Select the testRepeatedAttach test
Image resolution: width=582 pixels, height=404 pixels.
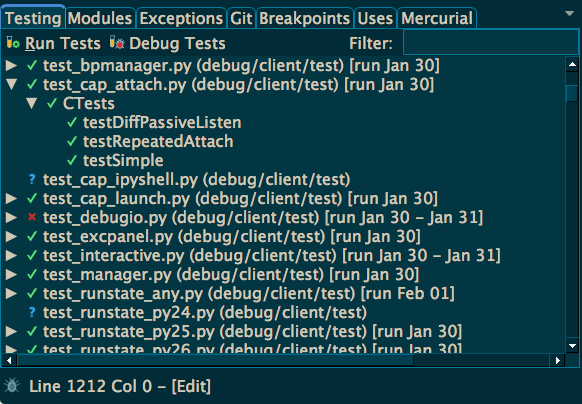coord(158,141)
